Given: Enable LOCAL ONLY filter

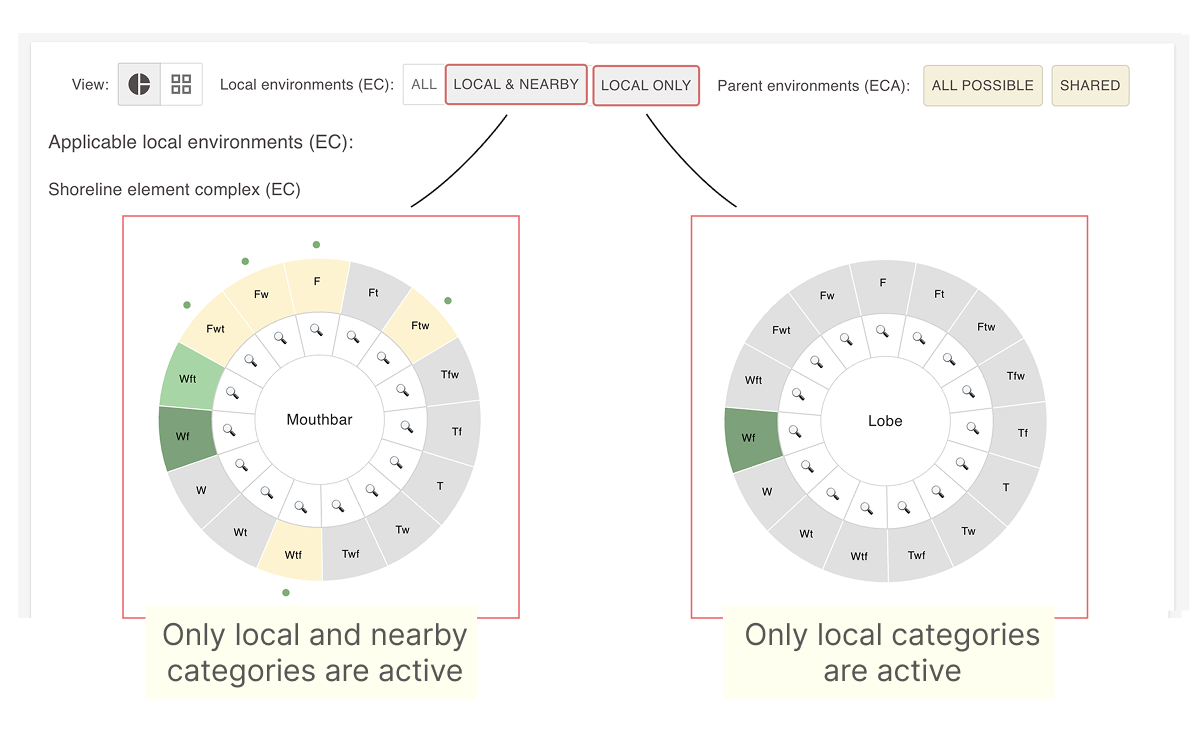Looking at the screenshot, I should 646,85.
